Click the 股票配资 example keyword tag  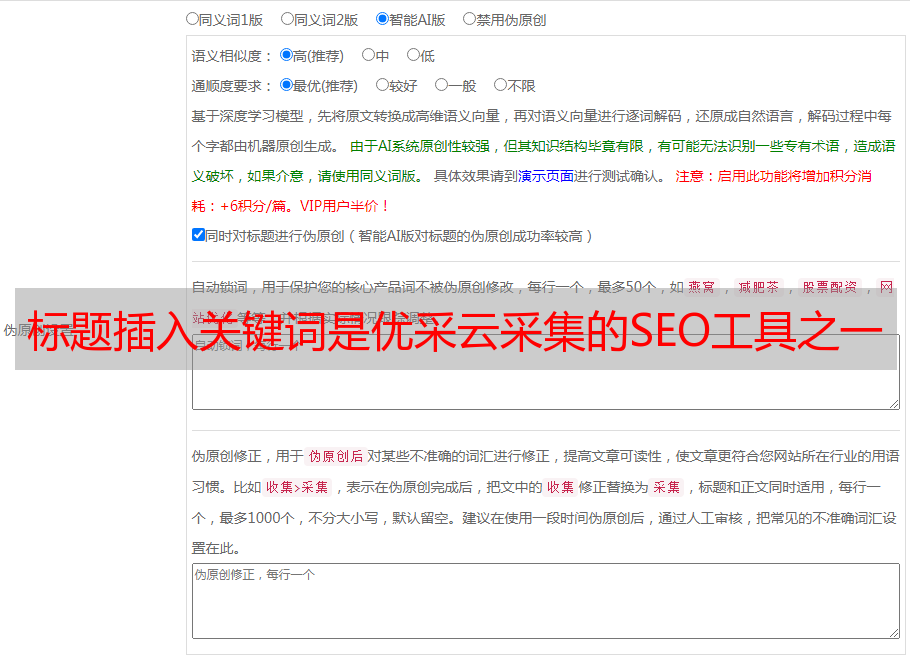830,287
